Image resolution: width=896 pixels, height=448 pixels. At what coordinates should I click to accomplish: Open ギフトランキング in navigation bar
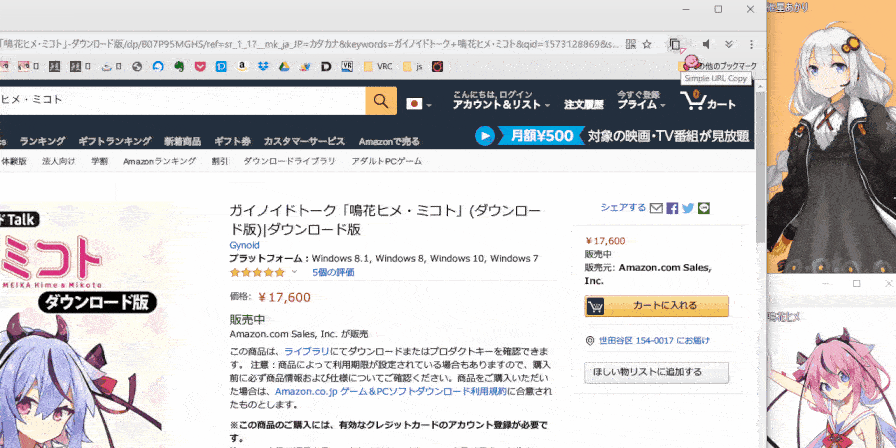115,141
